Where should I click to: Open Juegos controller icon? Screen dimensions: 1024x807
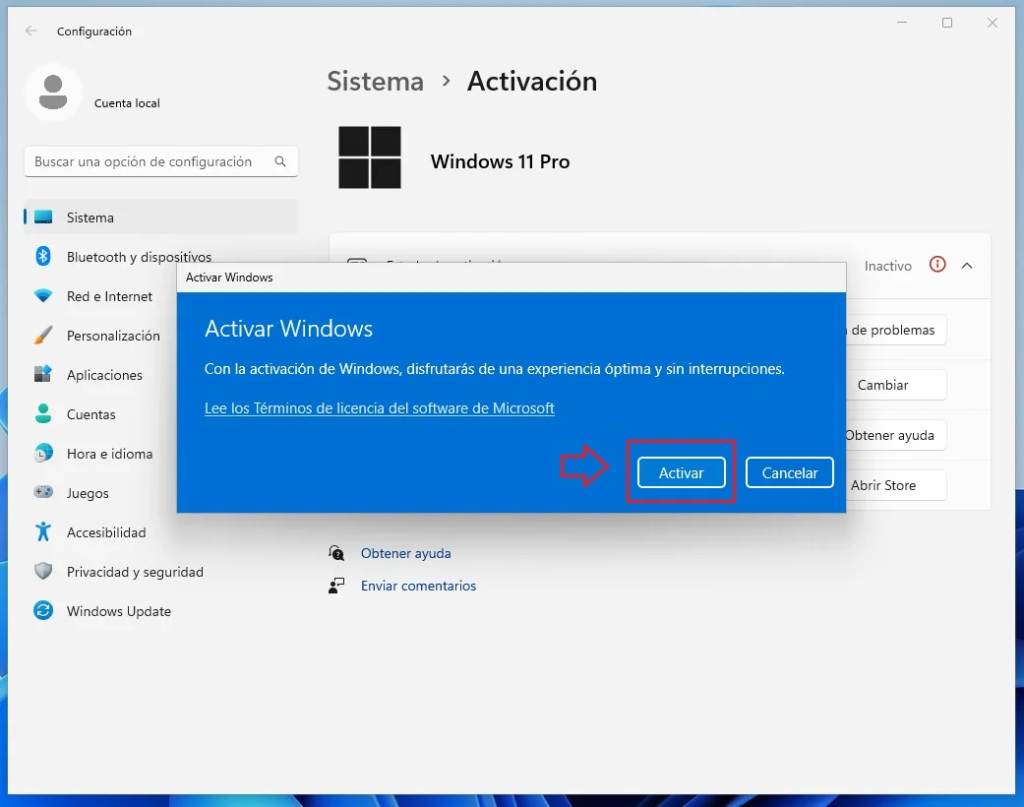(43, 492)
